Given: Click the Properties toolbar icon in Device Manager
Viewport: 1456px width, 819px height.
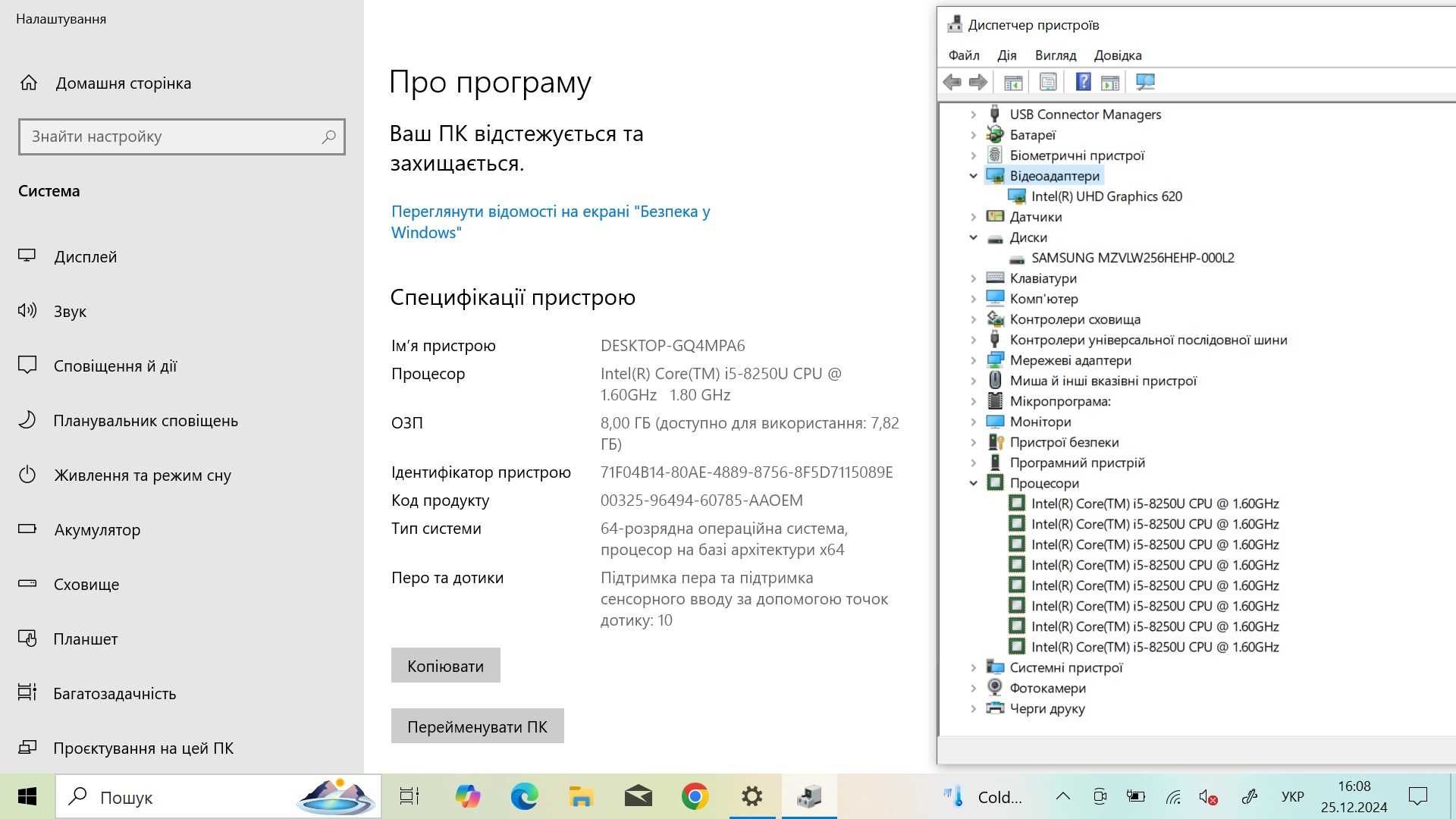Looking at the screenshot, I should (x=1048, y=82).
